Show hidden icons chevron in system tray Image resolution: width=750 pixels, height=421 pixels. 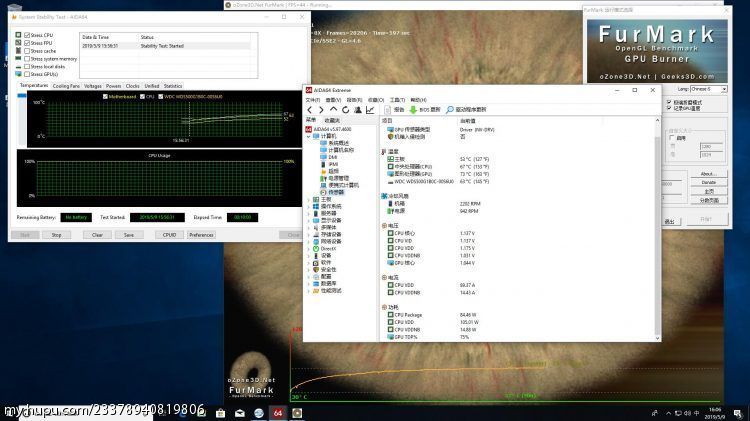(x=668, y=413)
